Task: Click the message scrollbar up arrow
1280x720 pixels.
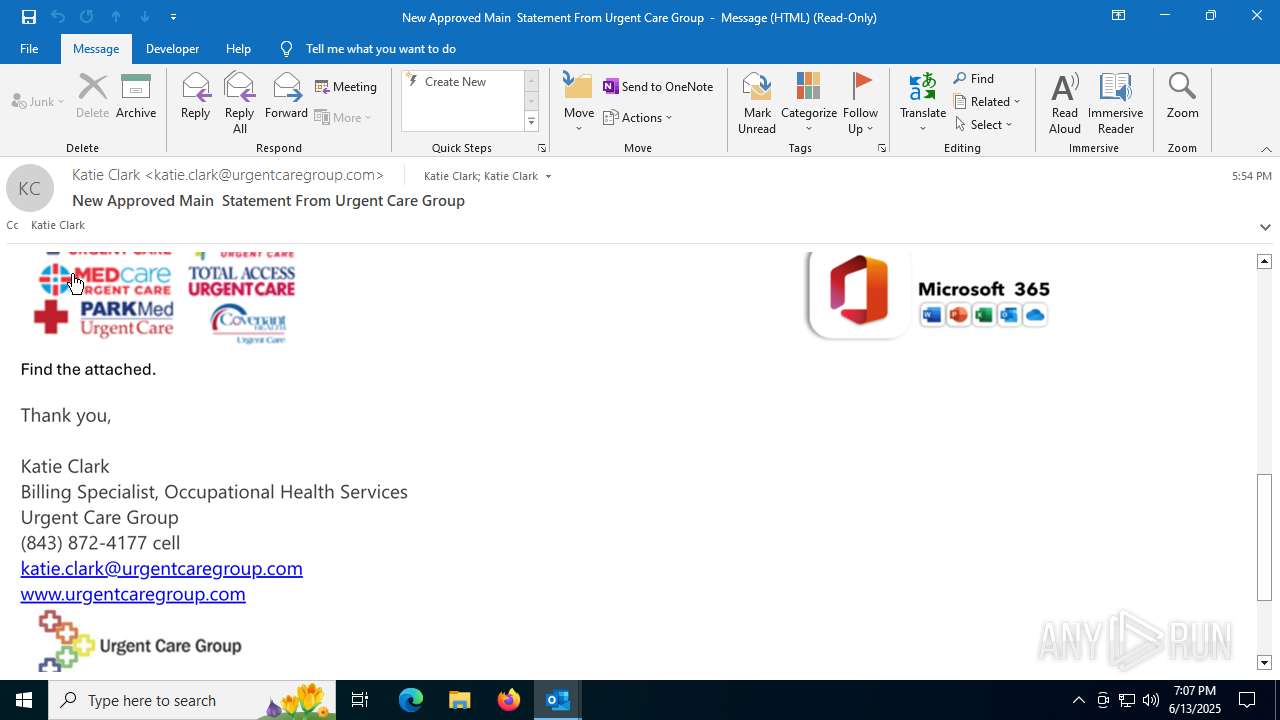Action: click(x=1264, y=261)
